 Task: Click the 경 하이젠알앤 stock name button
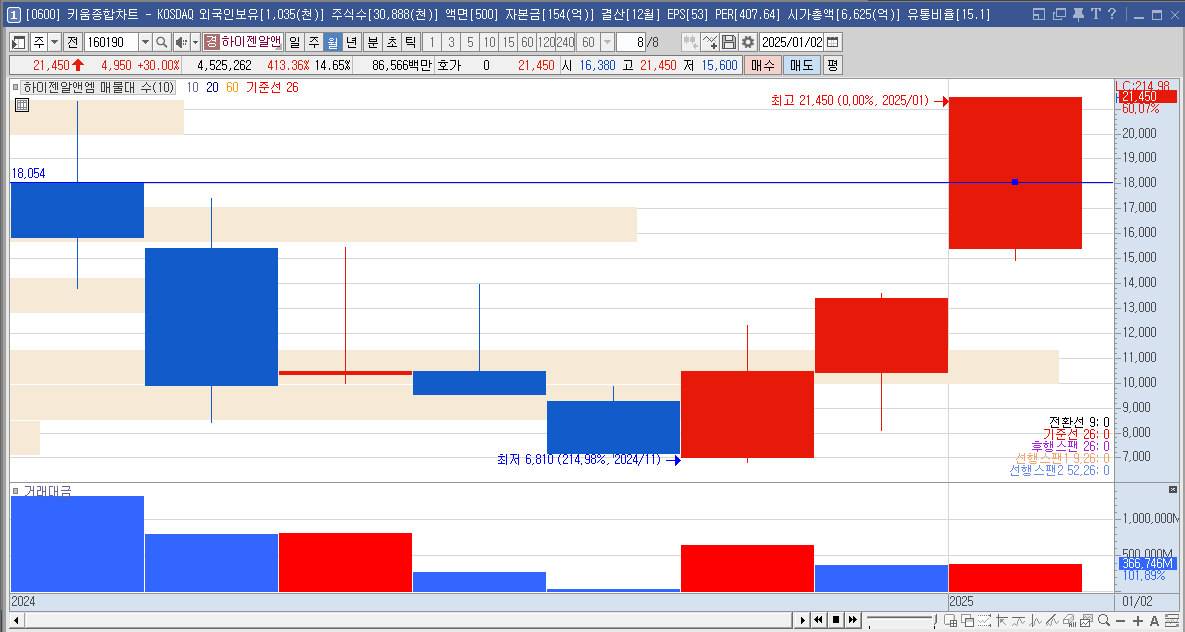(x=243, y=42)
